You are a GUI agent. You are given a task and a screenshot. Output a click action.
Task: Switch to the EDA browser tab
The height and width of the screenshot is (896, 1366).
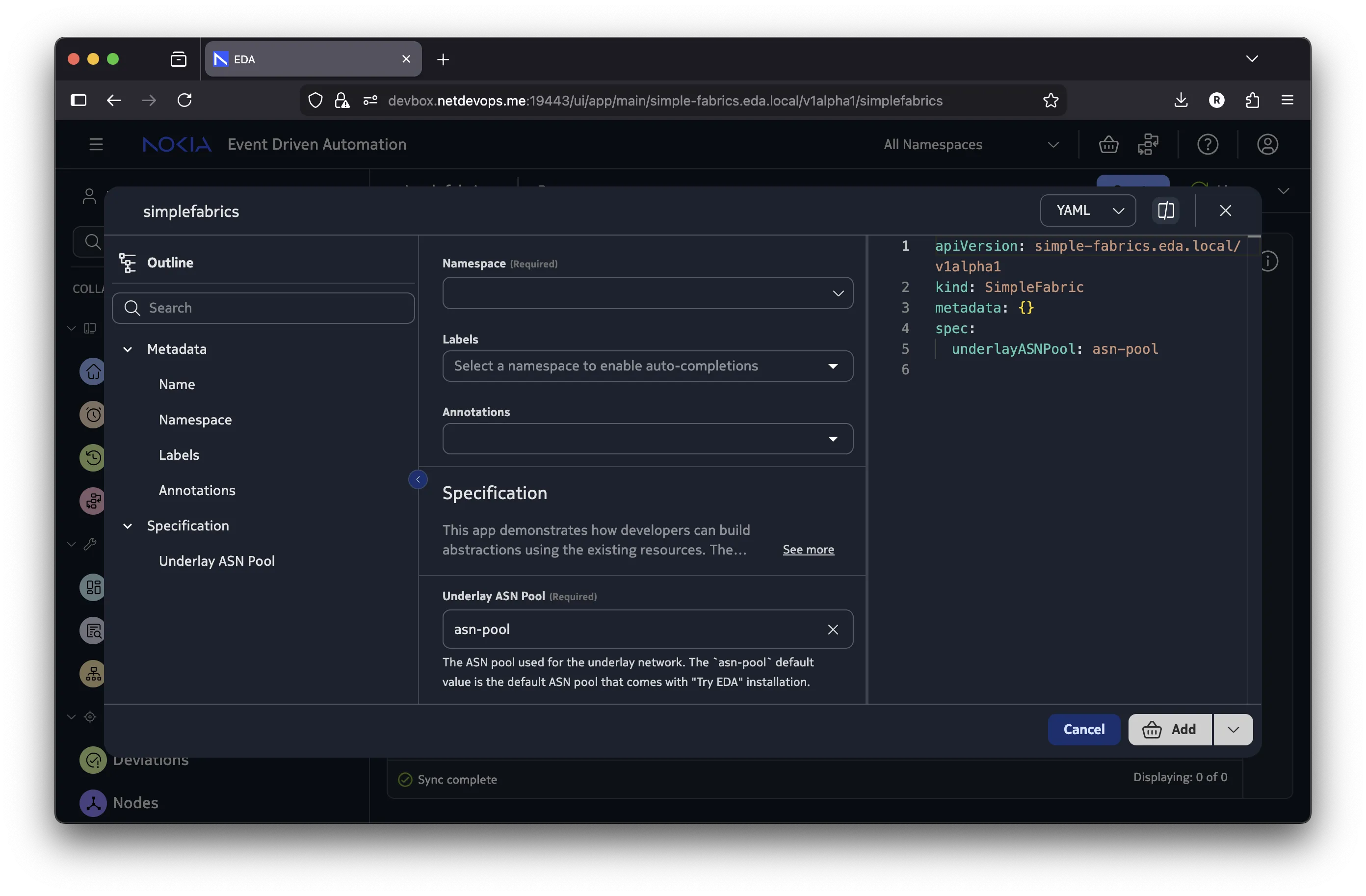313,59
